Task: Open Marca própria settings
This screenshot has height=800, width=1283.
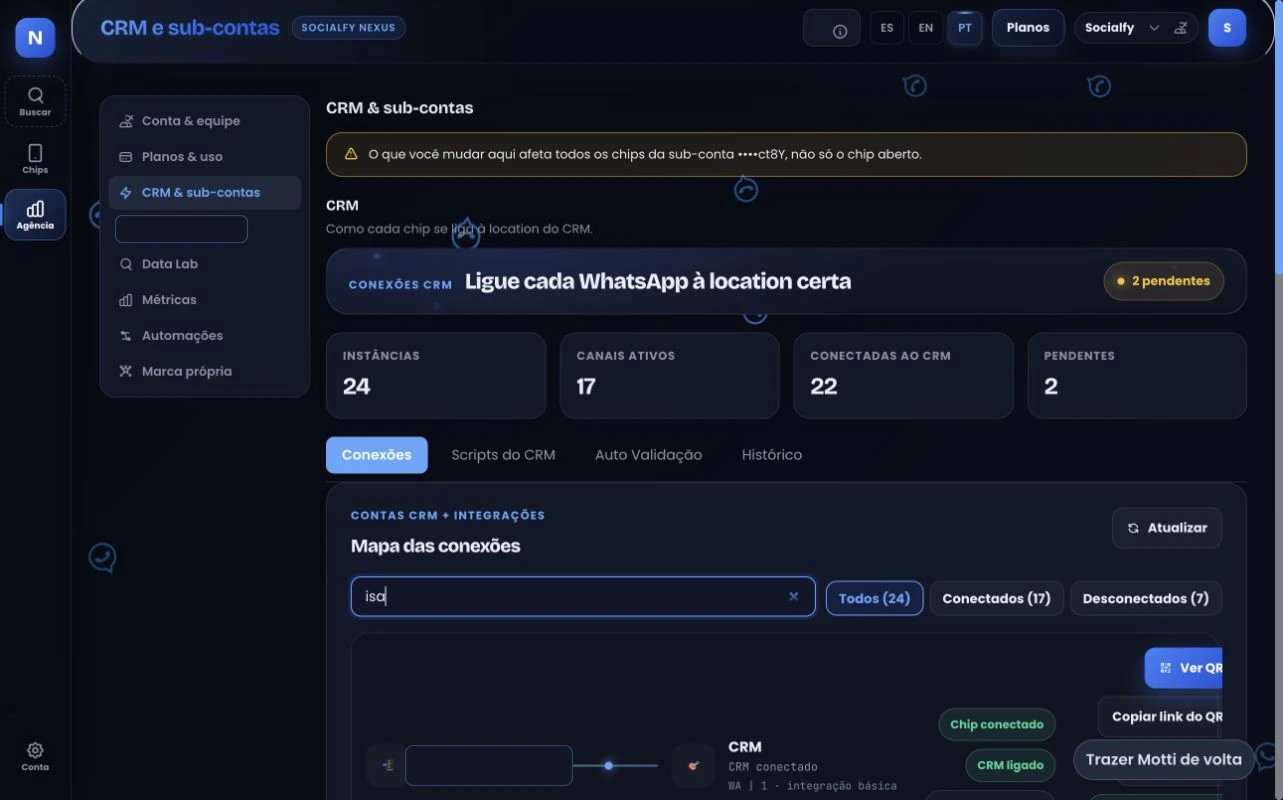Action: pos(205,372)
